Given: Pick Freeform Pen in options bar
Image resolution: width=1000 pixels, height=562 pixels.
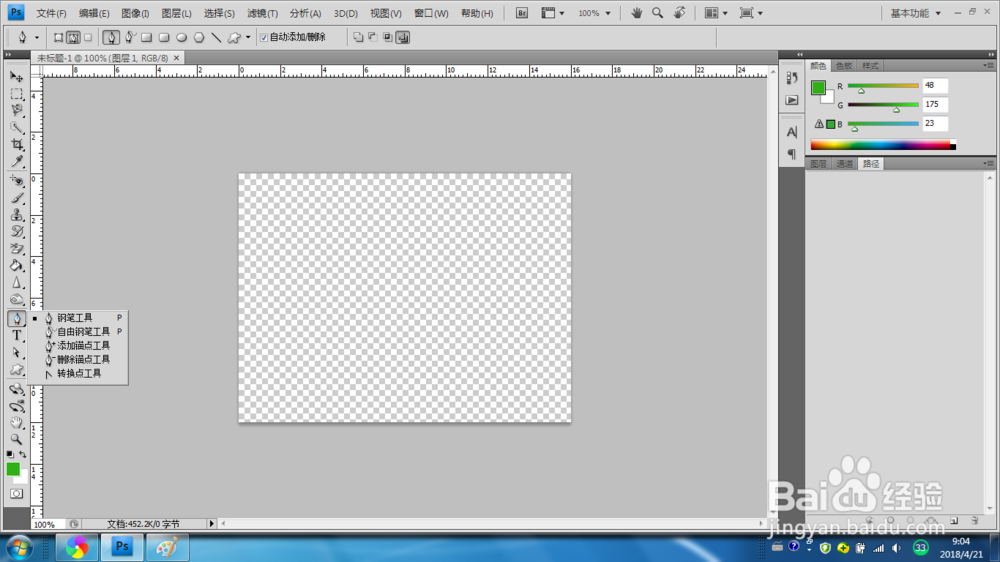Looking at the screenshot, I should [129, 38].
